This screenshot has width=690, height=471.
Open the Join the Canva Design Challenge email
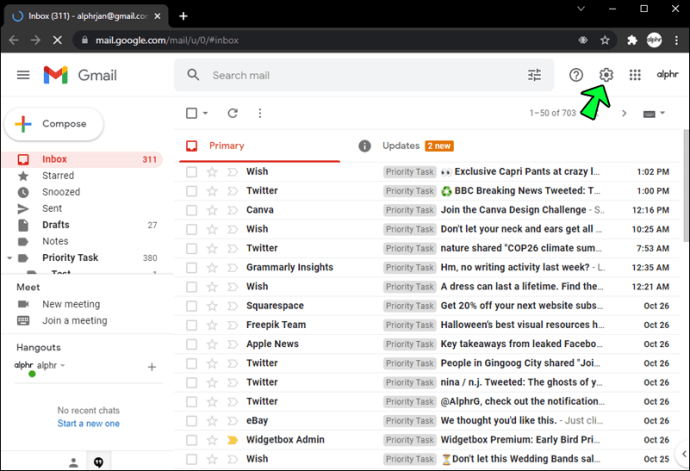(x=514, y=210)
